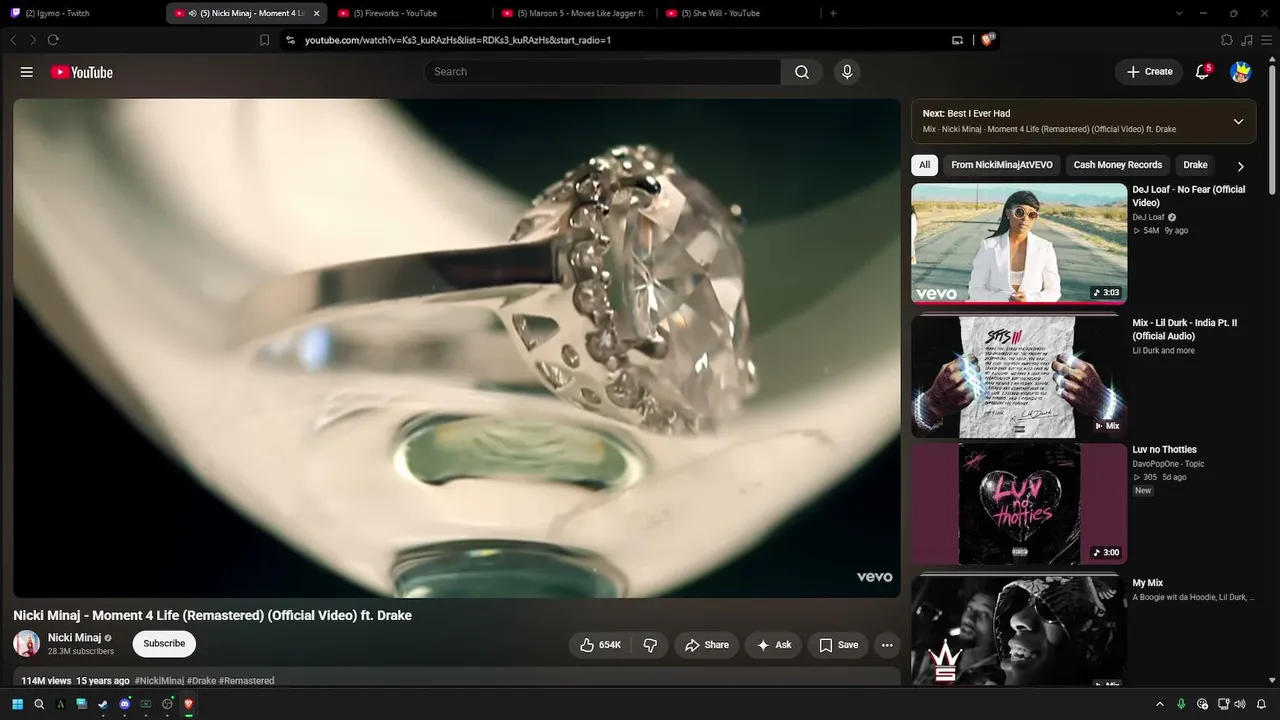Open the Brave Shields icon
The image size is (1280, 720).
coord(988,40)
